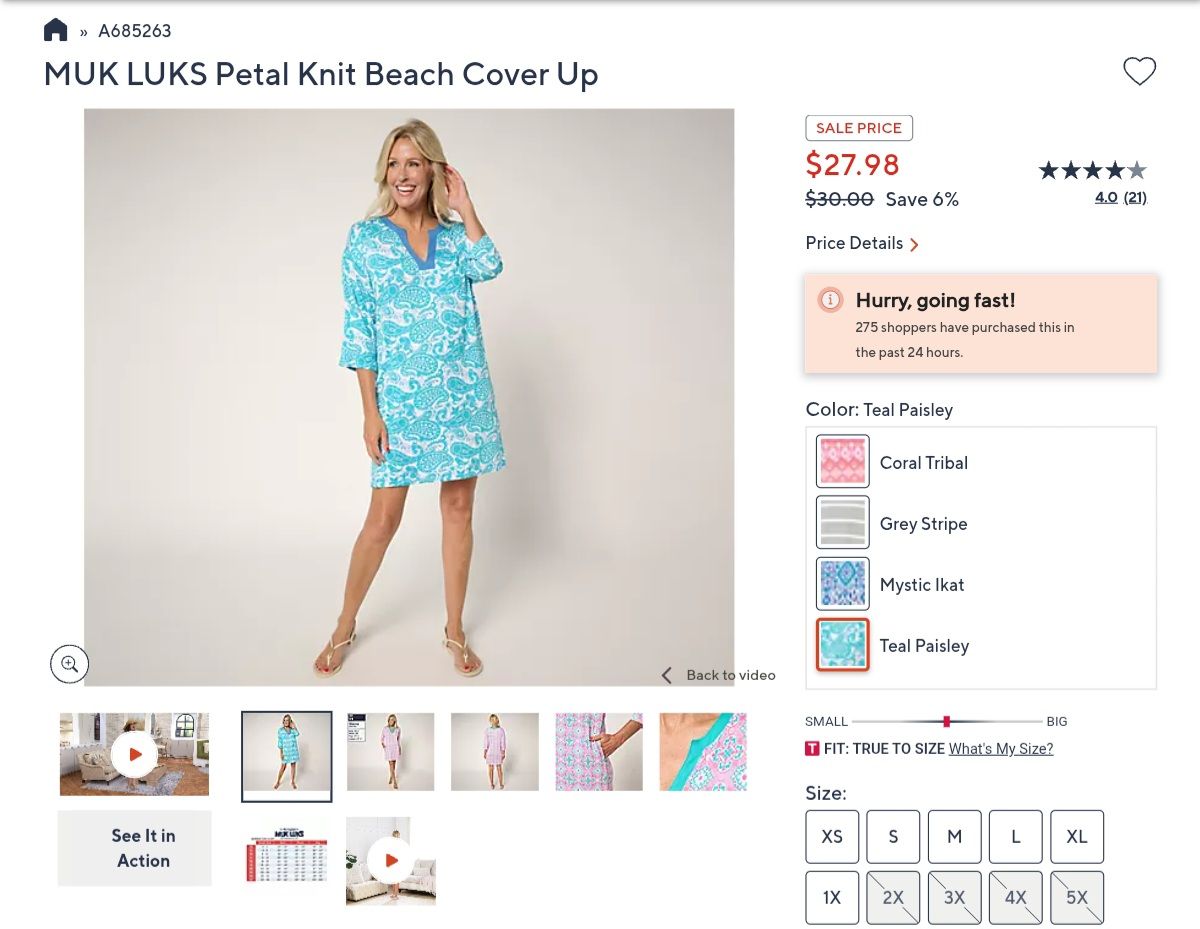Viewport: 1200px width, 929px height.
Task: Click the back arrow beside Back to video
Action: click(x=667, y=676)
